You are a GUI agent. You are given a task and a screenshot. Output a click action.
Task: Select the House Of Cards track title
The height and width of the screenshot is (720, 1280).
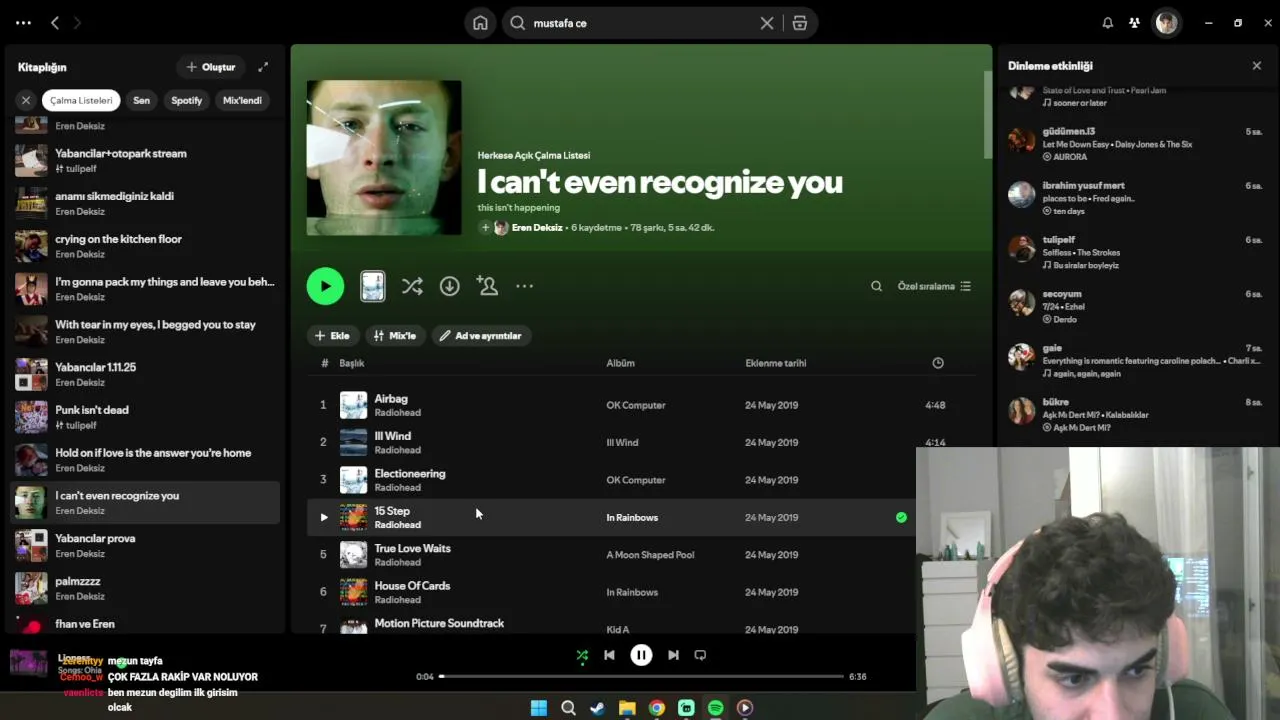click(x=412, y=586)
